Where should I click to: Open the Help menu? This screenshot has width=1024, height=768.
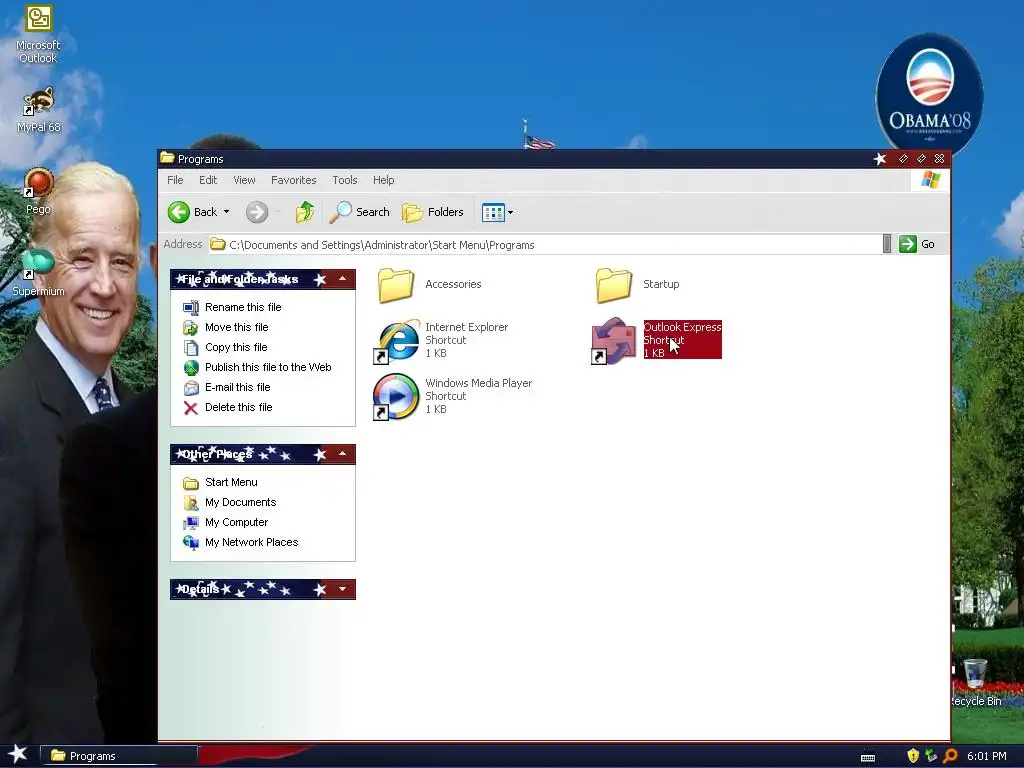pos(383,180)
